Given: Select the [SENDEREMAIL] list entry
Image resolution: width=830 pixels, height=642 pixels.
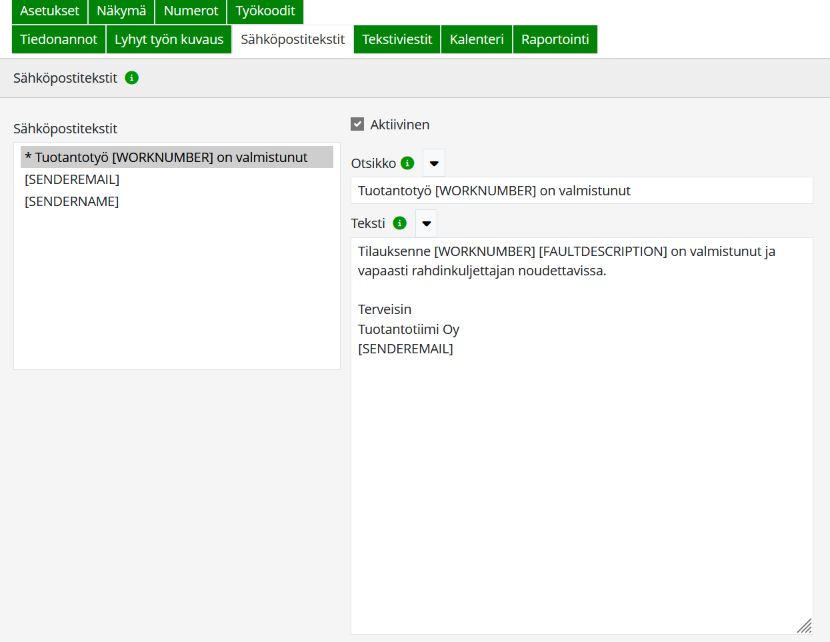Looking at the screenshot, I should coord(72,179).
